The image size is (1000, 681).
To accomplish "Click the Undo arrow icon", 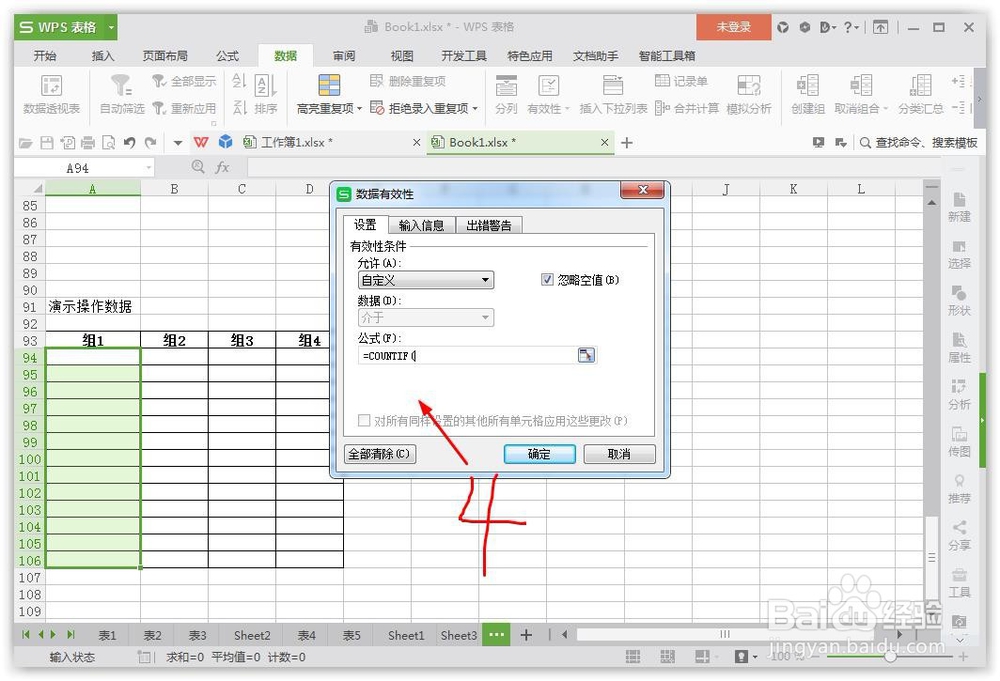I will [x=129, y=143].
